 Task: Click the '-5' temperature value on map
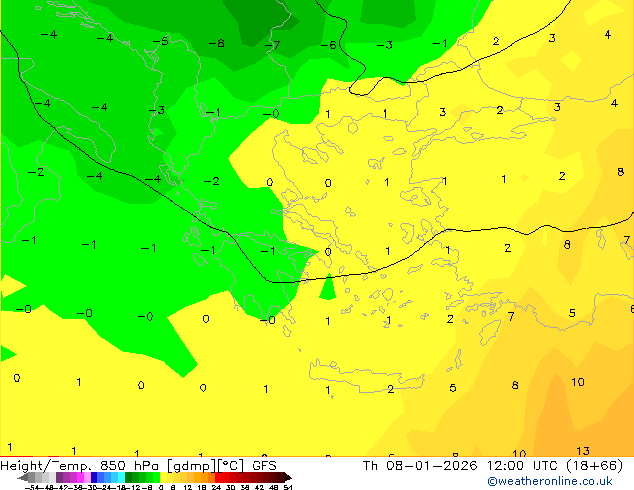tap(161, 41)
